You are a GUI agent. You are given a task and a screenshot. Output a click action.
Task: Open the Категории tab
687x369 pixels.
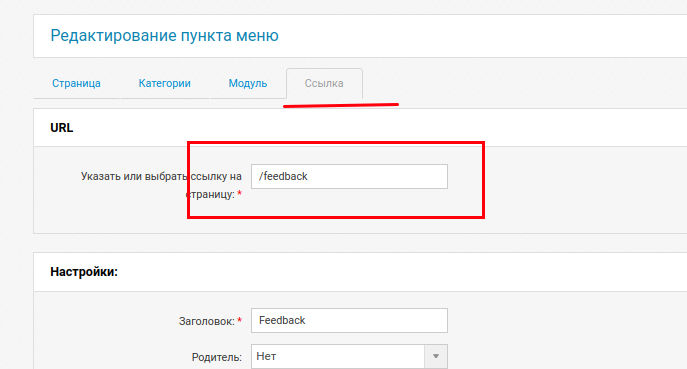[164, 83]
